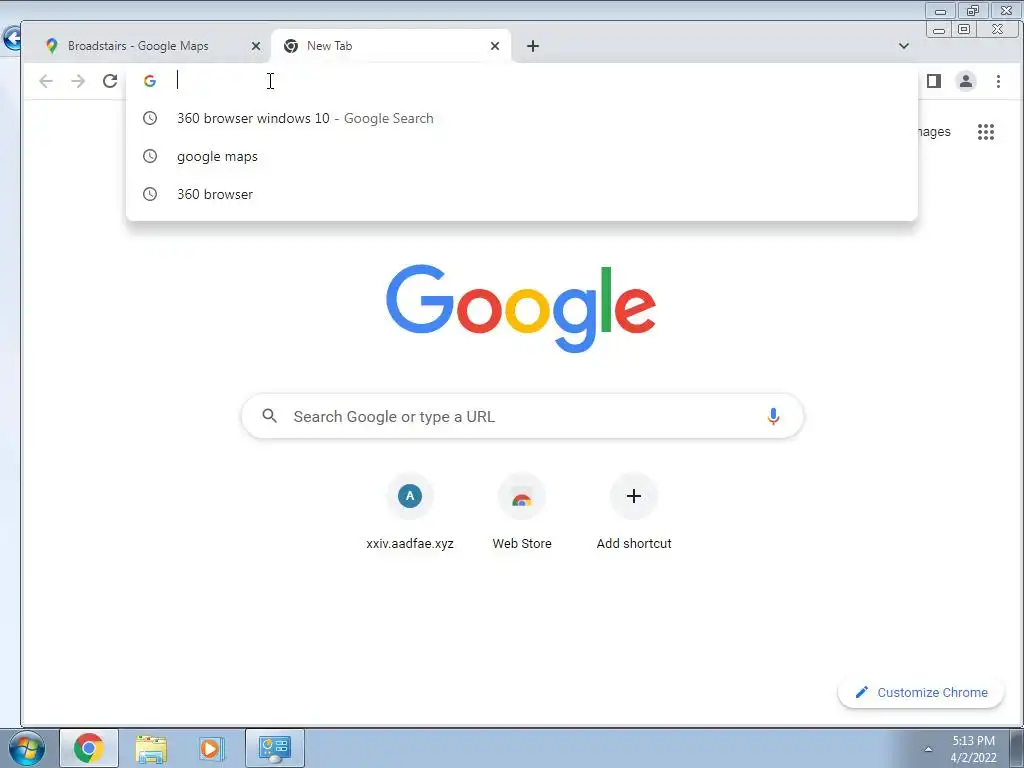
Task: Select suggestion "360 browser windows 10"
Action: point(521,118)
